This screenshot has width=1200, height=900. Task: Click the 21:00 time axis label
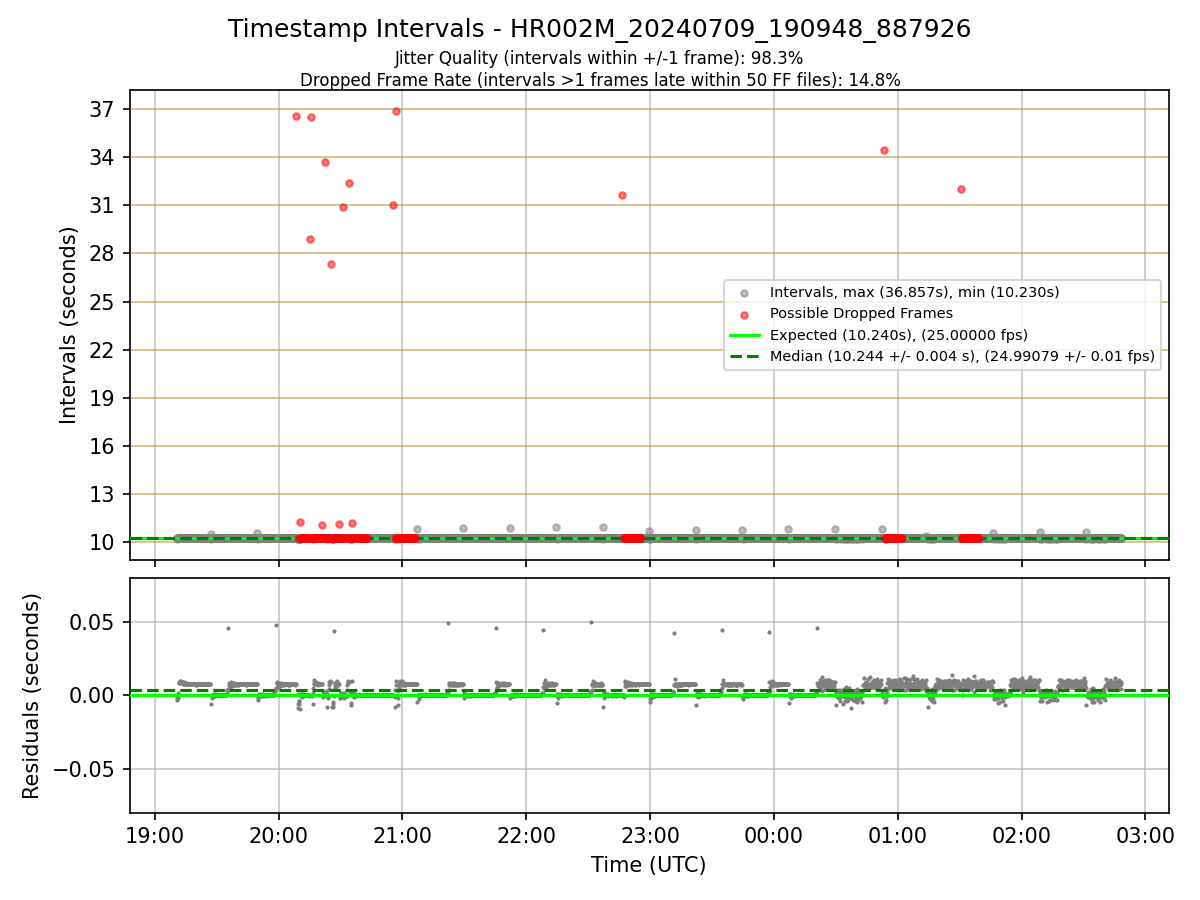[x=402, y=835]
